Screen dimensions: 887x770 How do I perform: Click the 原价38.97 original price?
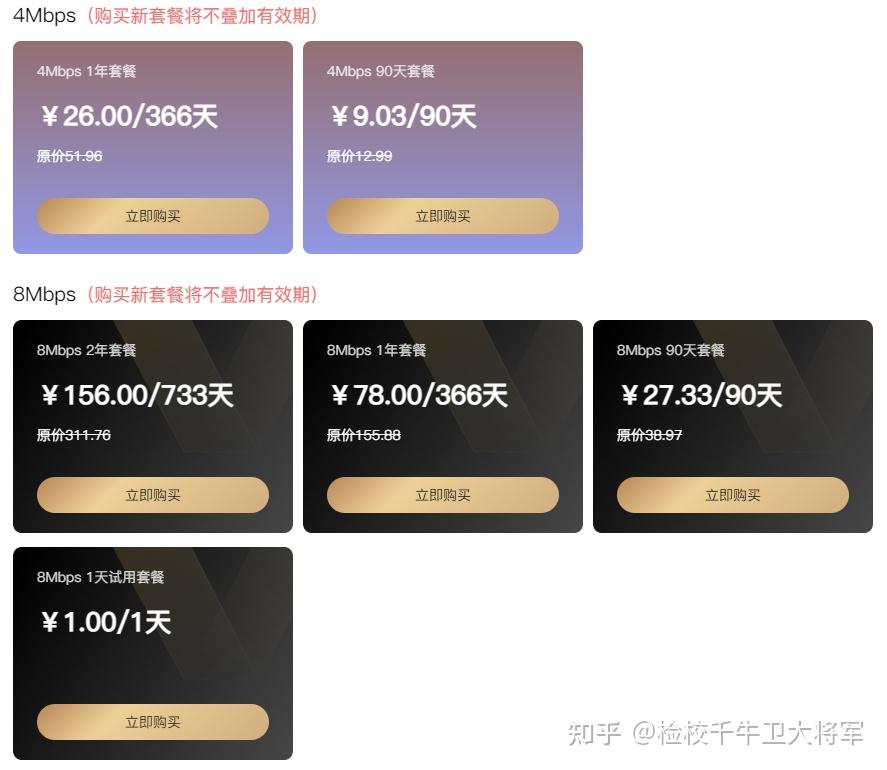pyautogui.click(x=649, y=435)
